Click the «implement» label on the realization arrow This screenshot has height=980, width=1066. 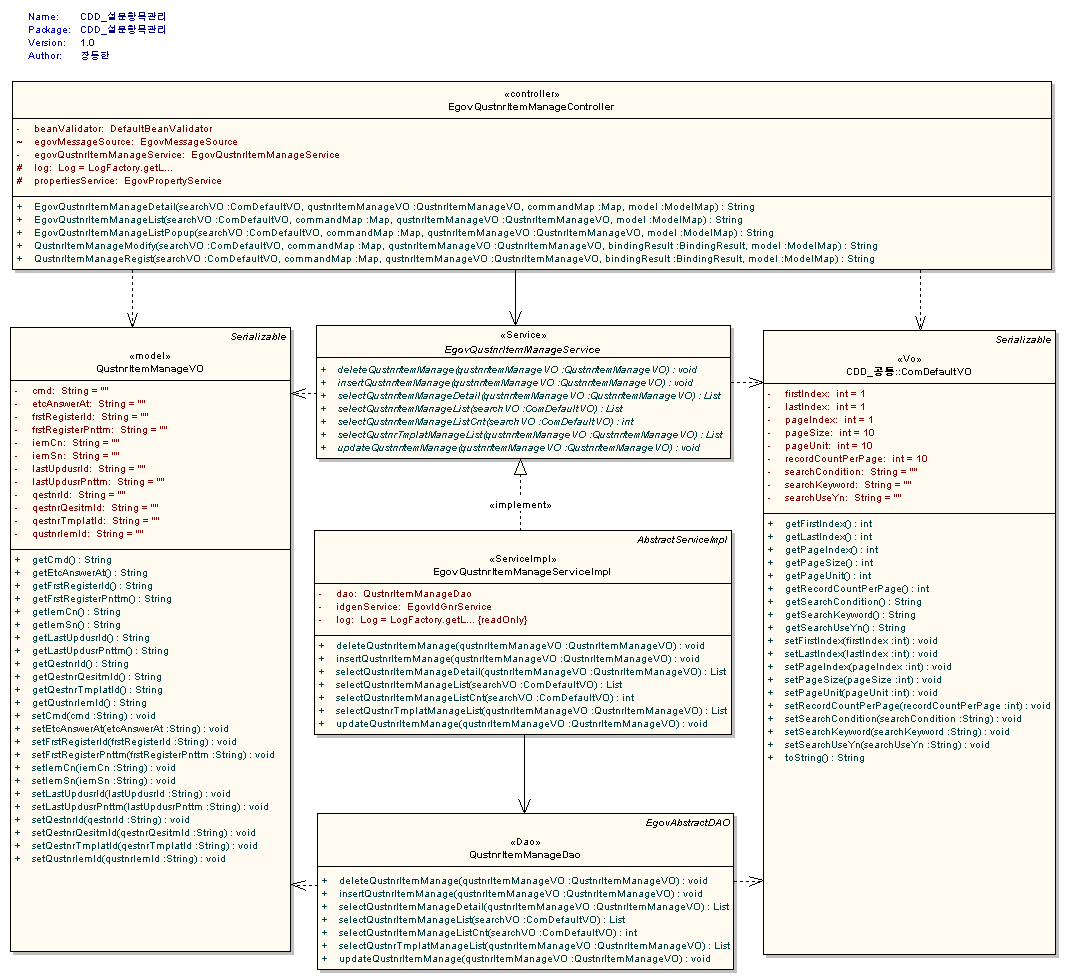point(520,505)
